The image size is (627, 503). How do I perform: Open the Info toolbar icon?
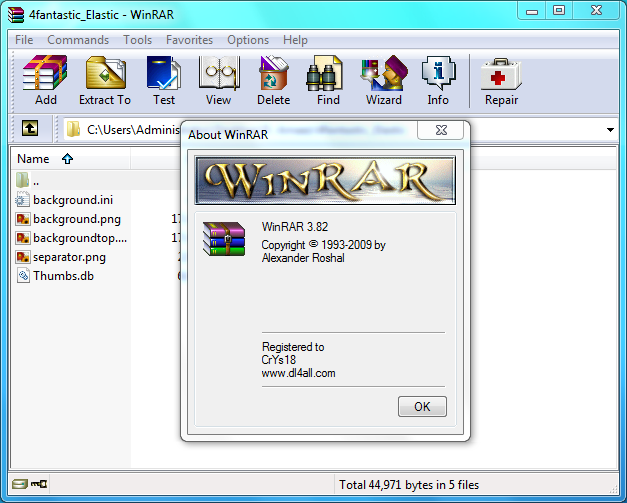click(438, 80)
